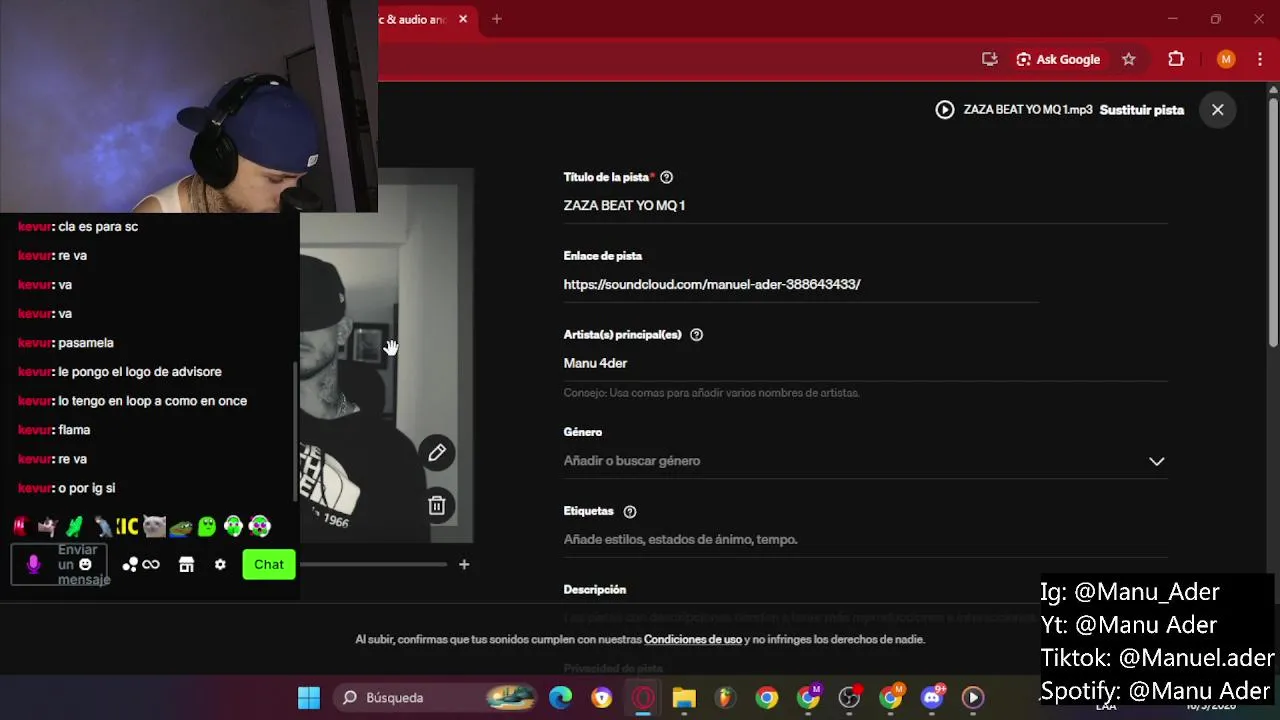Open the Género dropdown
This screenshot has width=1280, height=720.
[865, 461]
